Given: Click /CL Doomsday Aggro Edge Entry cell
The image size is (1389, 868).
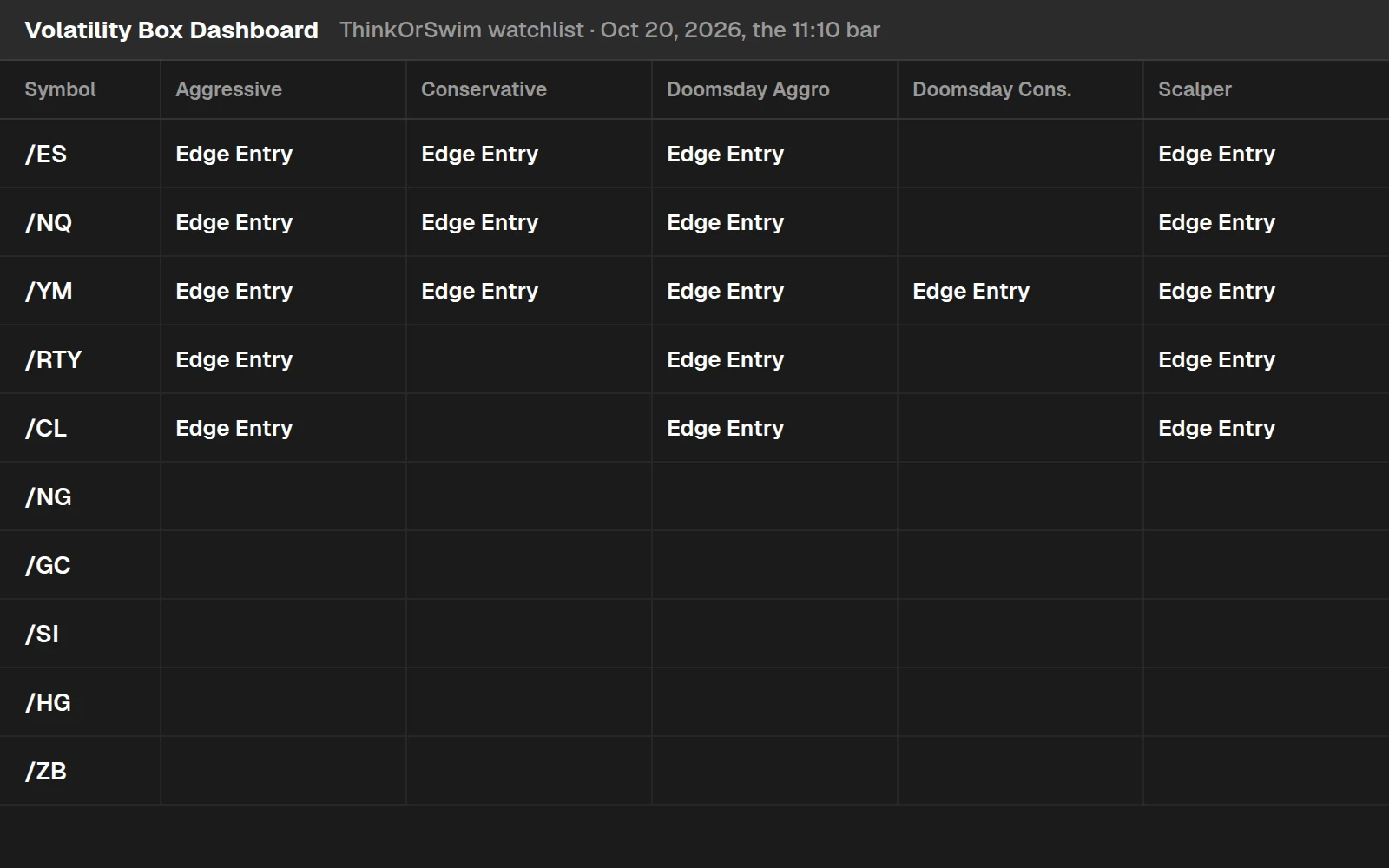Looking at the screenshot, I should pyautogui.click(x=774, y=428).
